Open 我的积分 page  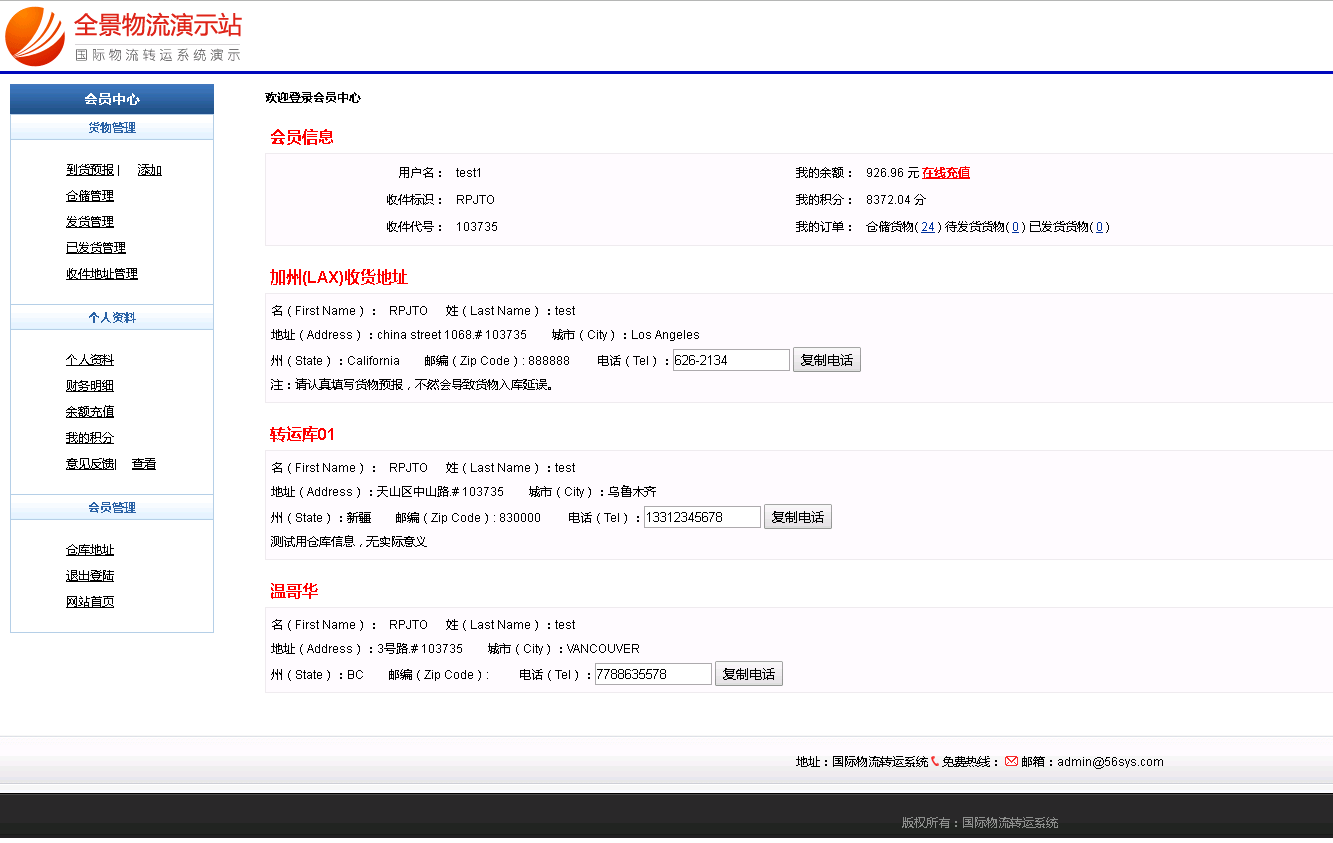(x=89, y=437)
